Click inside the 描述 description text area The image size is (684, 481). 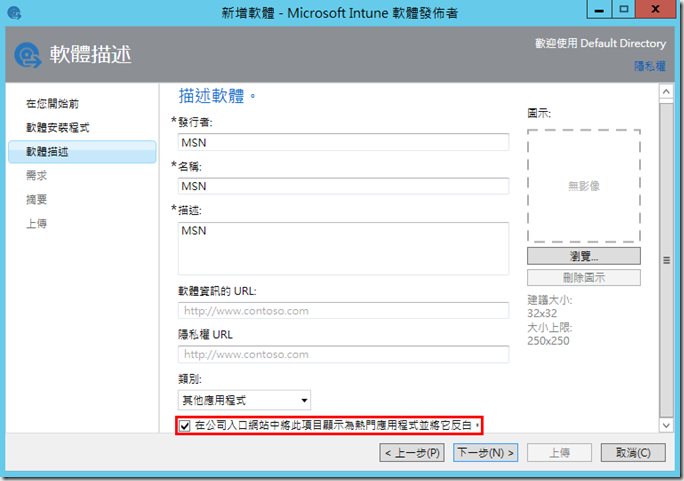point(343,248)
